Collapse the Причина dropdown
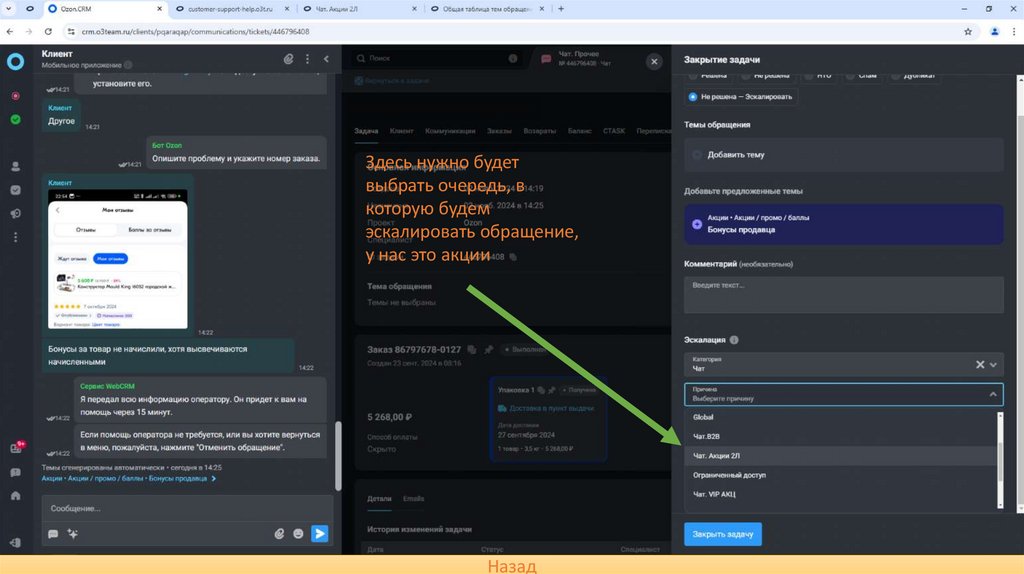Image resolution: width=1024 pixels, height=574 pixels. (x=993, y=394)
